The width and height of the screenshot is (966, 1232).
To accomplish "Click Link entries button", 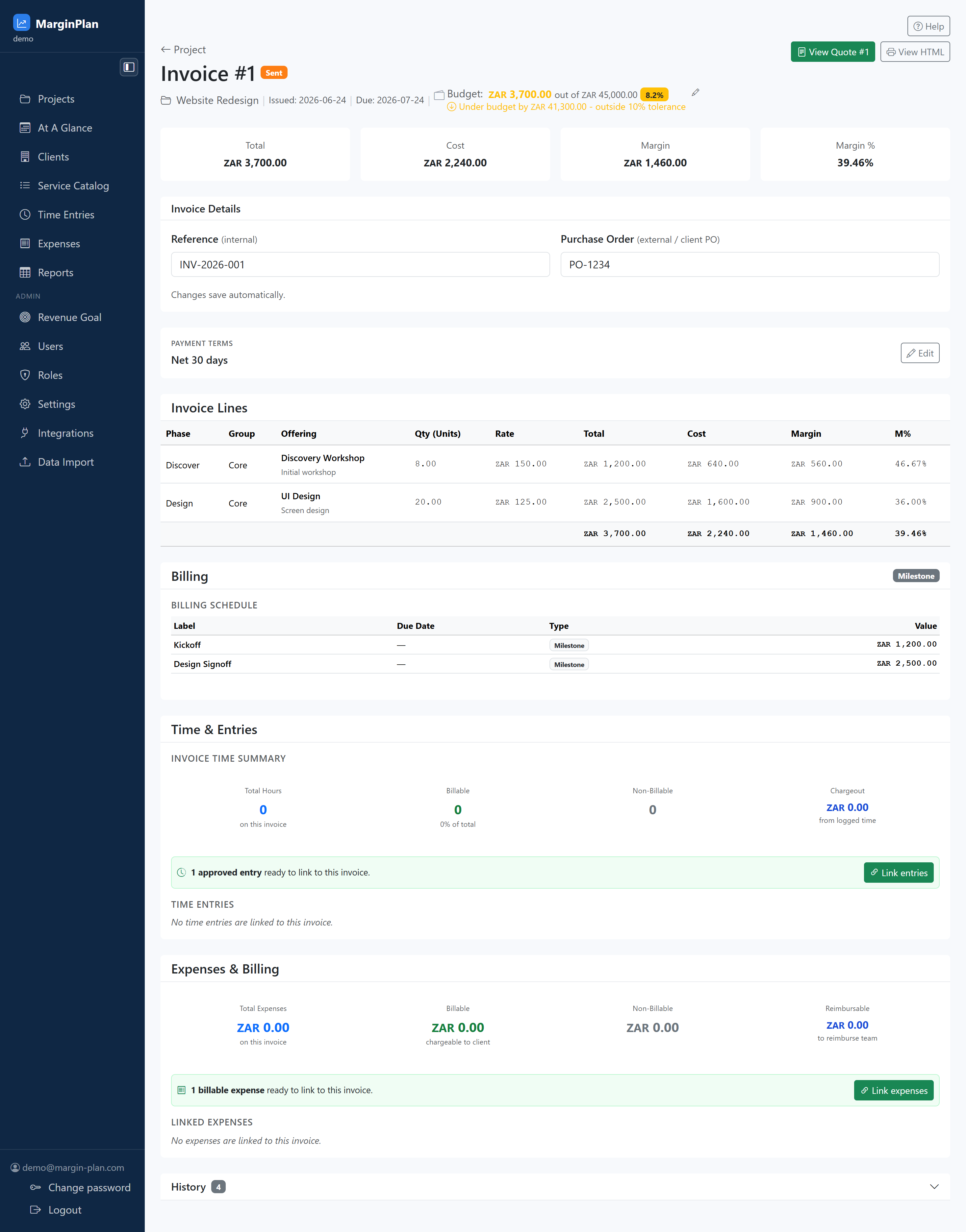I will pyautogui.click(x=898, y=873).
